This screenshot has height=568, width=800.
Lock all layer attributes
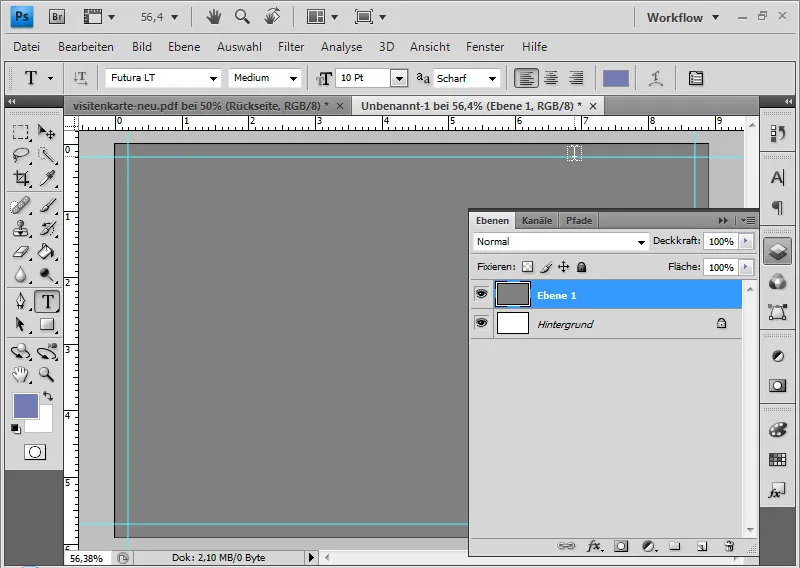(x=582, y=267)
